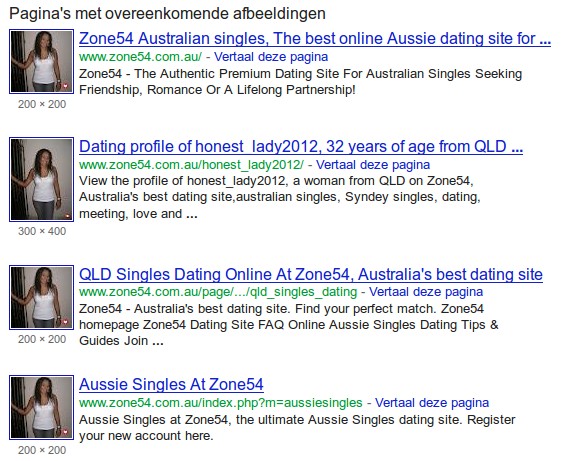Click the 300 × 400 profile thumbnail
The image size is (566, 461).
pos(42,179)
